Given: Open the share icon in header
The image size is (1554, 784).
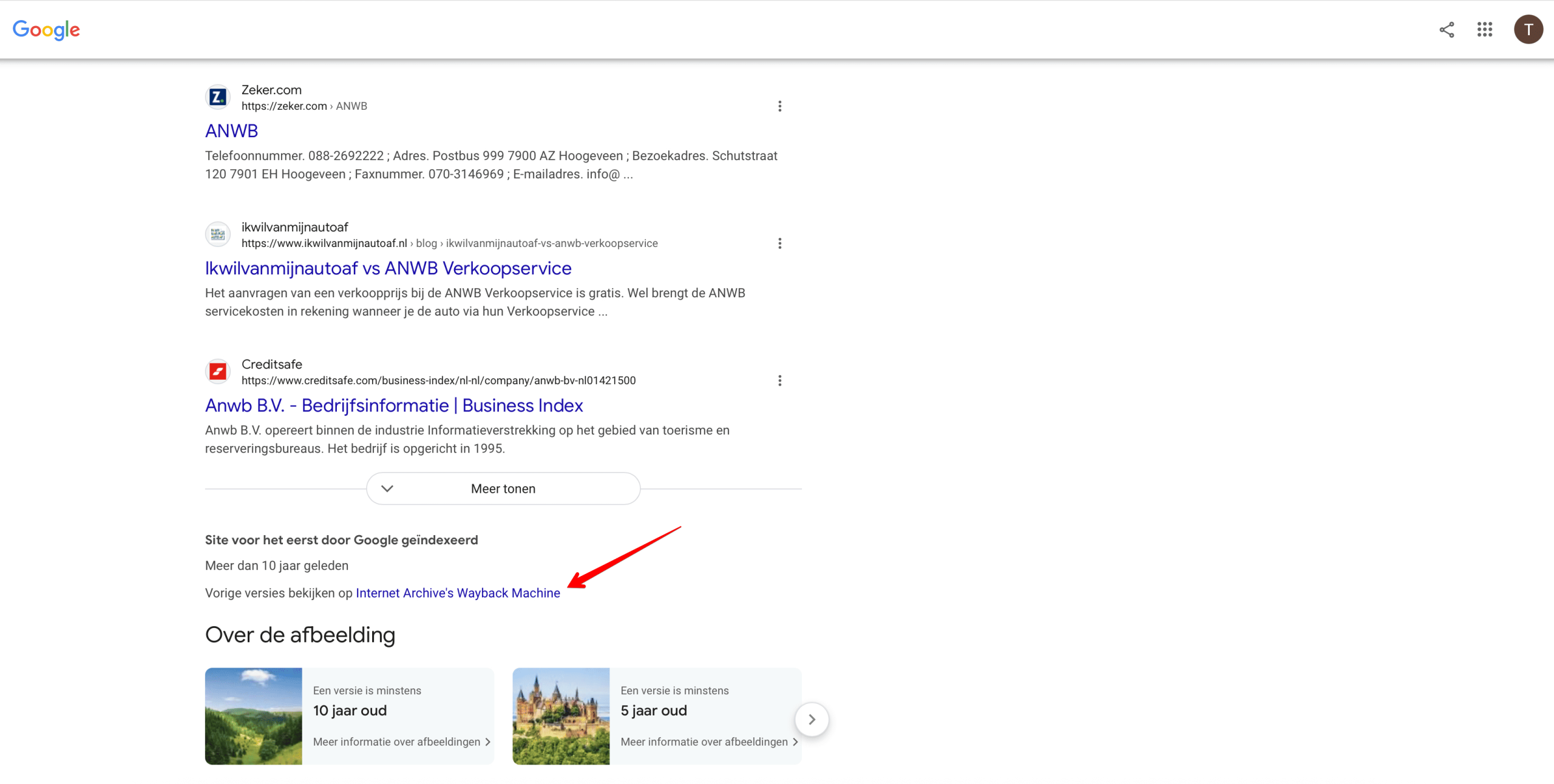Looking at the screenshot, I should [x=1447, y=30].
